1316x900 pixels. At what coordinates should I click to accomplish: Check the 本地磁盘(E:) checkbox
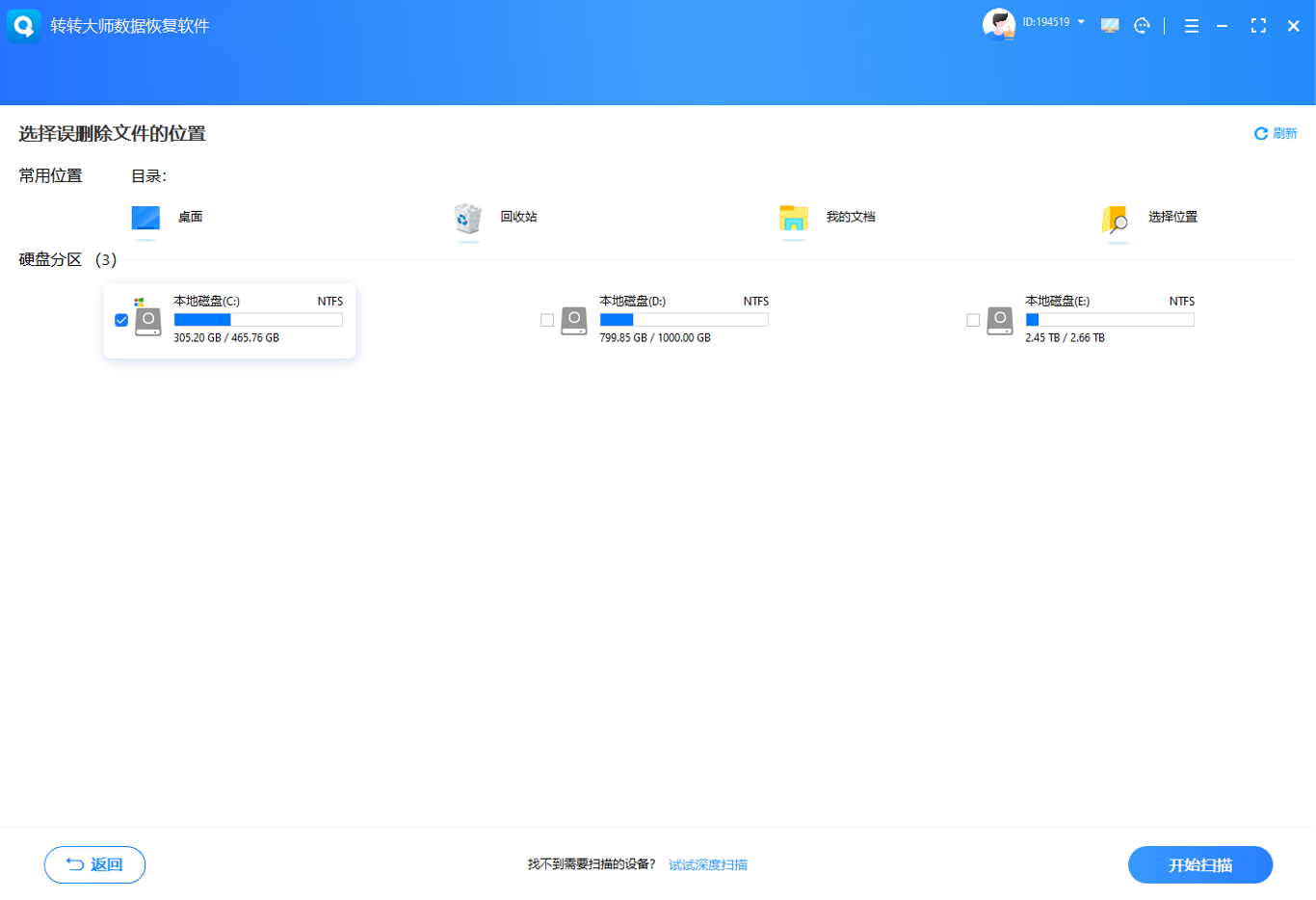[x=973, y=320]
